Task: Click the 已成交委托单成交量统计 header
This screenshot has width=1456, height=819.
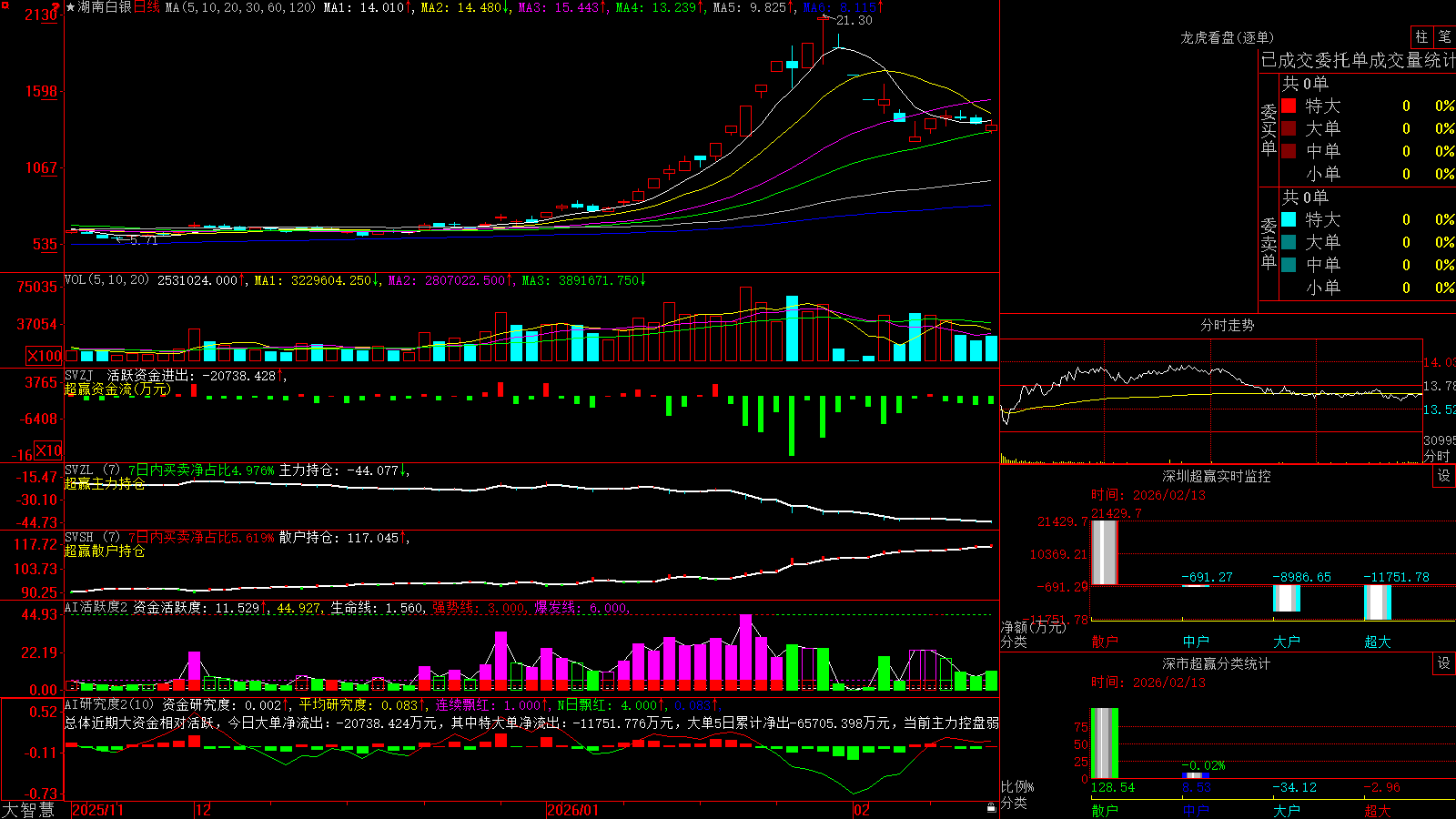Action: click(1358, 60)
